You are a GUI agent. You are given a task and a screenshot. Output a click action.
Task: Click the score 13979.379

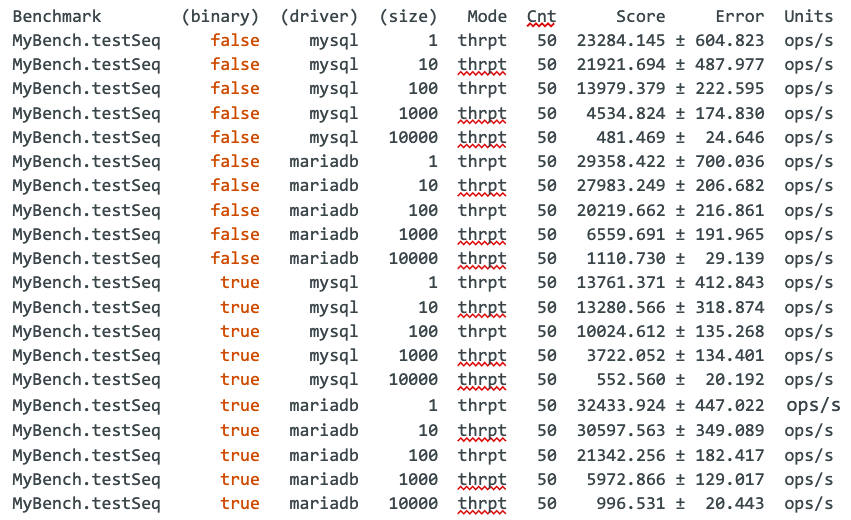(621, 88)
